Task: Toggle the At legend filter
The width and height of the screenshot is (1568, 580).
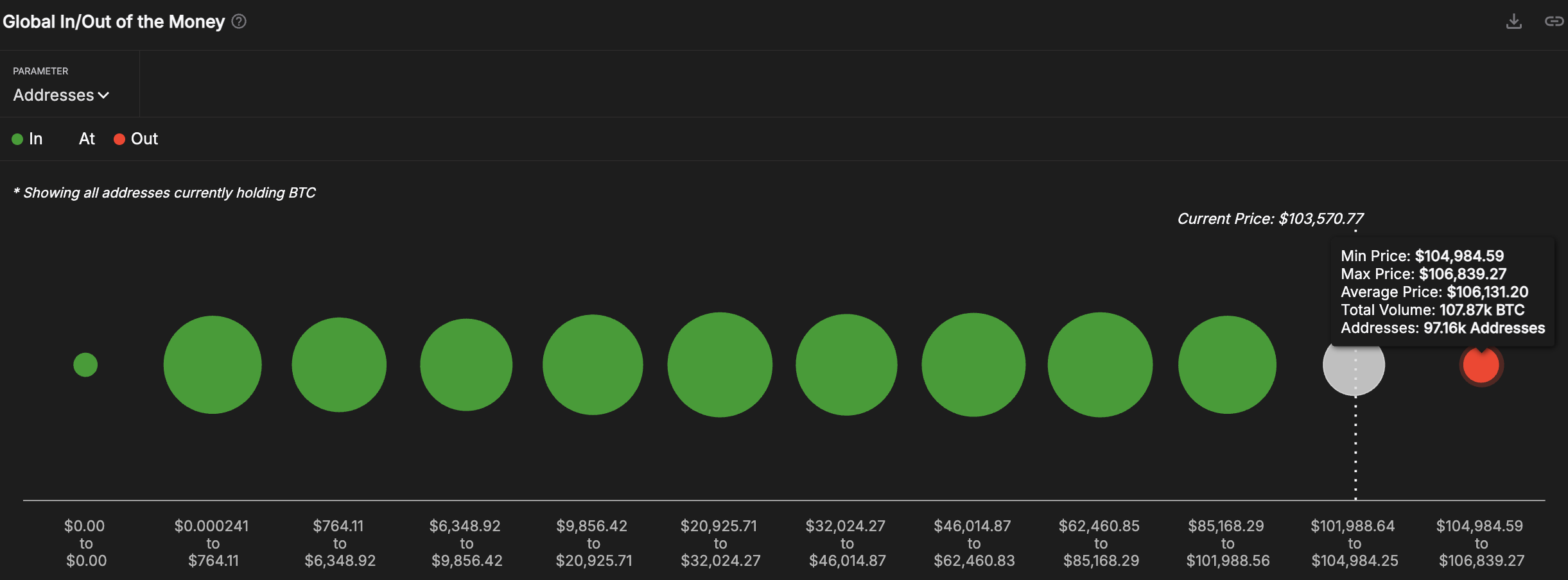Action: (86, 139)
